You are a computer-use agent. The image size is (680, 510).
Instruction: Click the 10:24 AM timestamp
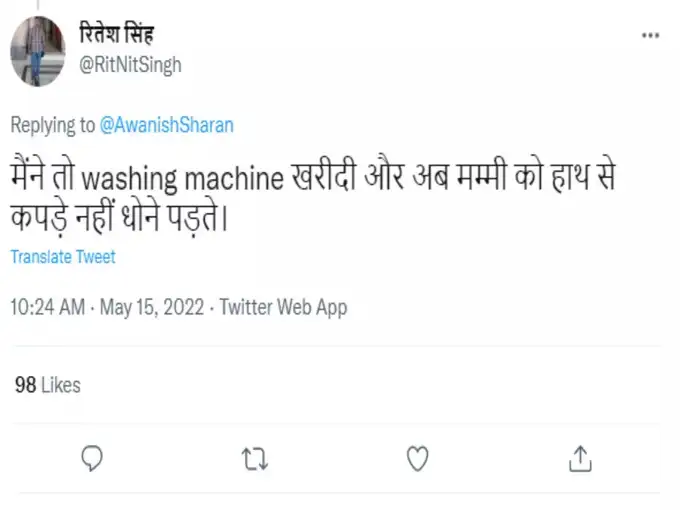point(47,307)
